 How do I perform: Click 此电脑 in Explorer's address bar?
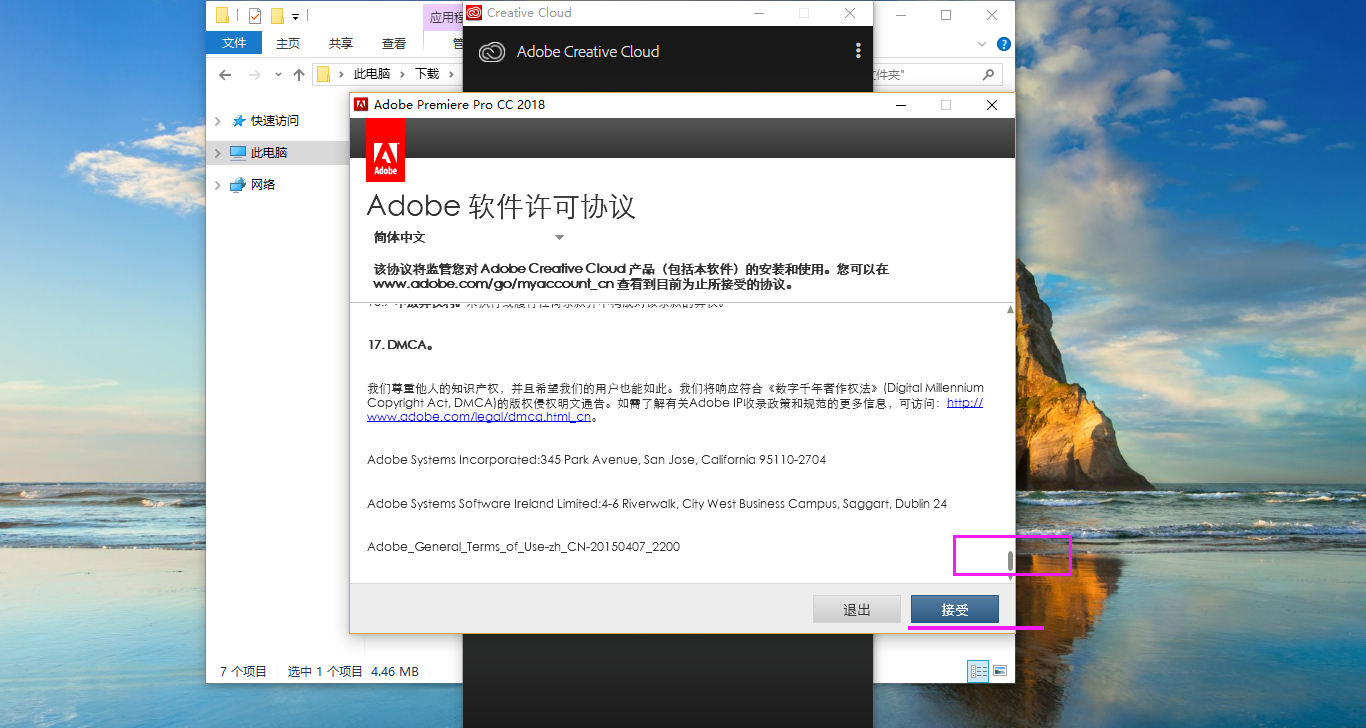pyautogui.click(x=372, y=74)
